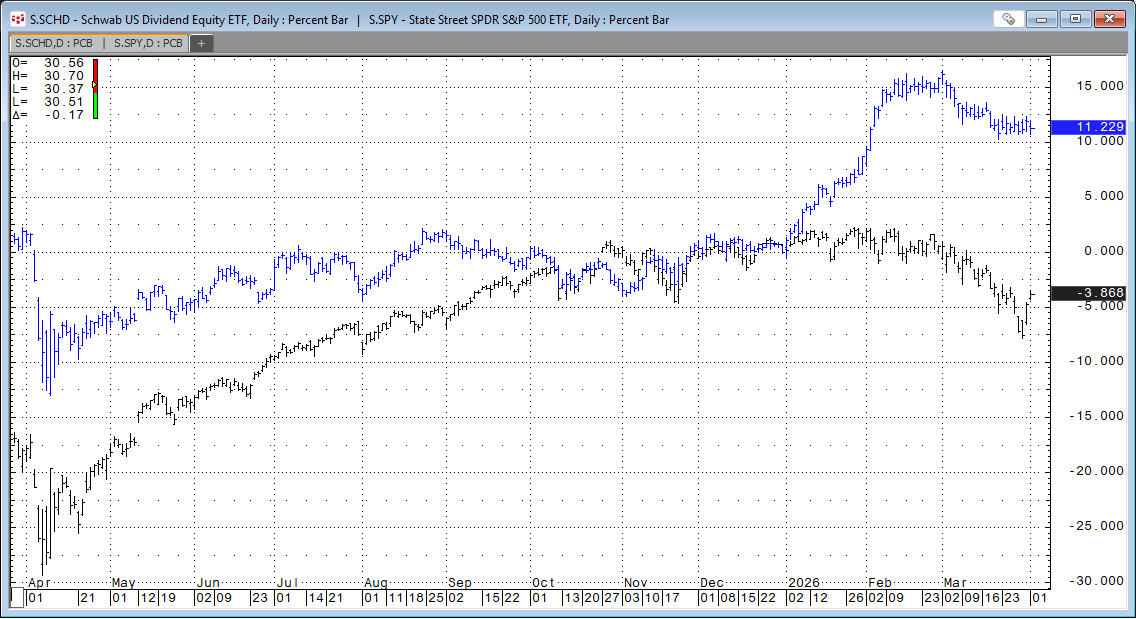The height and width of the screenshot is (619, 1136).
Task: Click the CQG app icon in title bar
Action: point(17,19)
